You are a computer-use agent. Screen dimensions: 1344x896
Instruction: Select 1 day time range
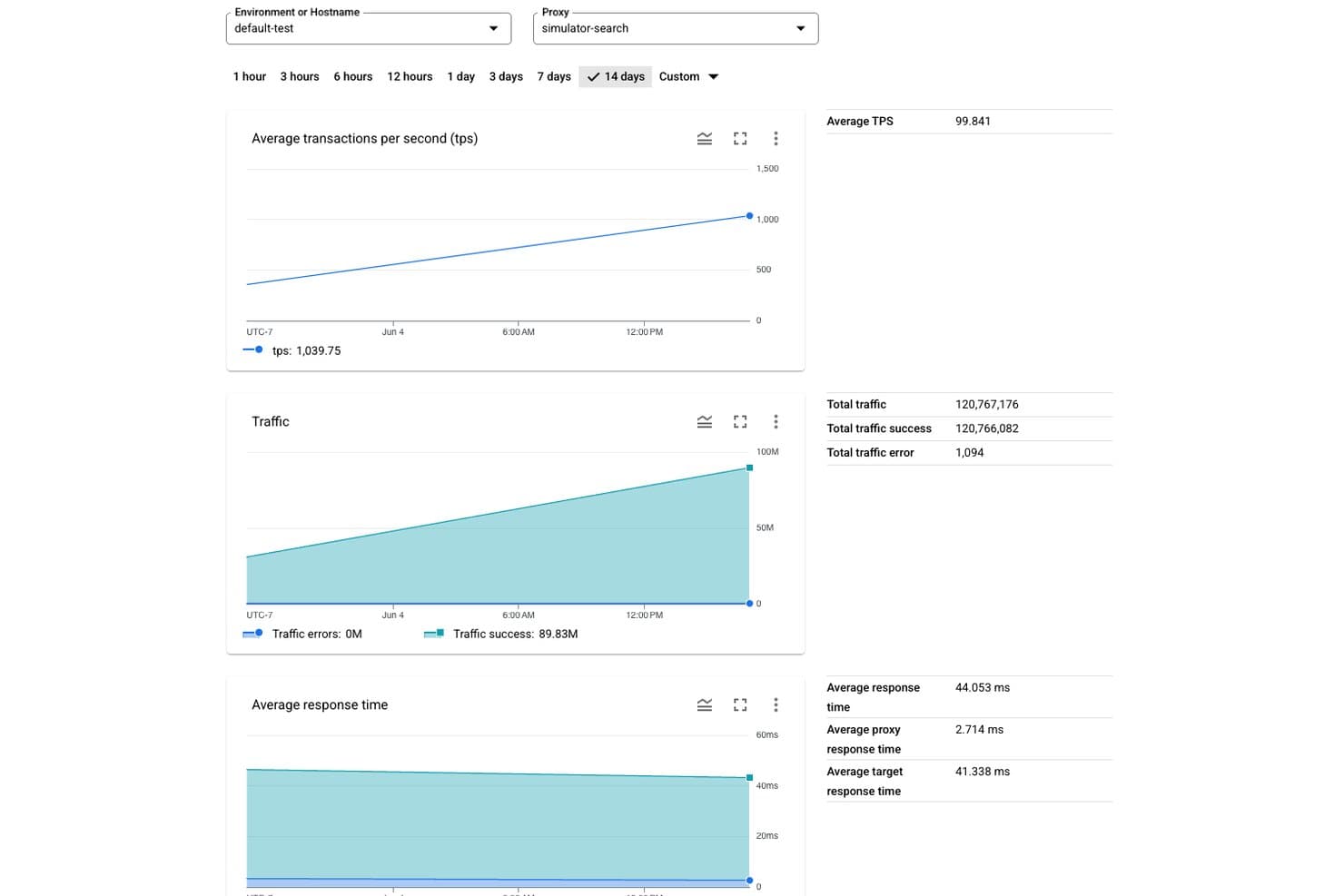click(x=461, y=77)
